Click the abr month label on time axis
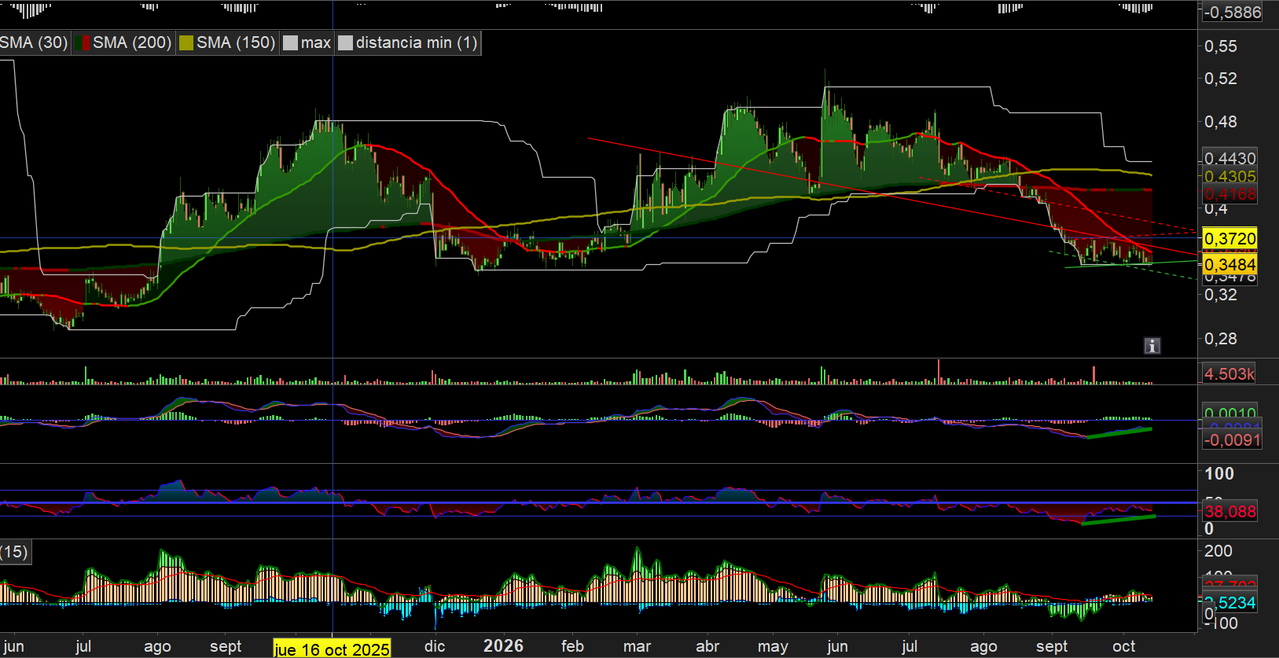1279x658 pixels. point(708,645)
